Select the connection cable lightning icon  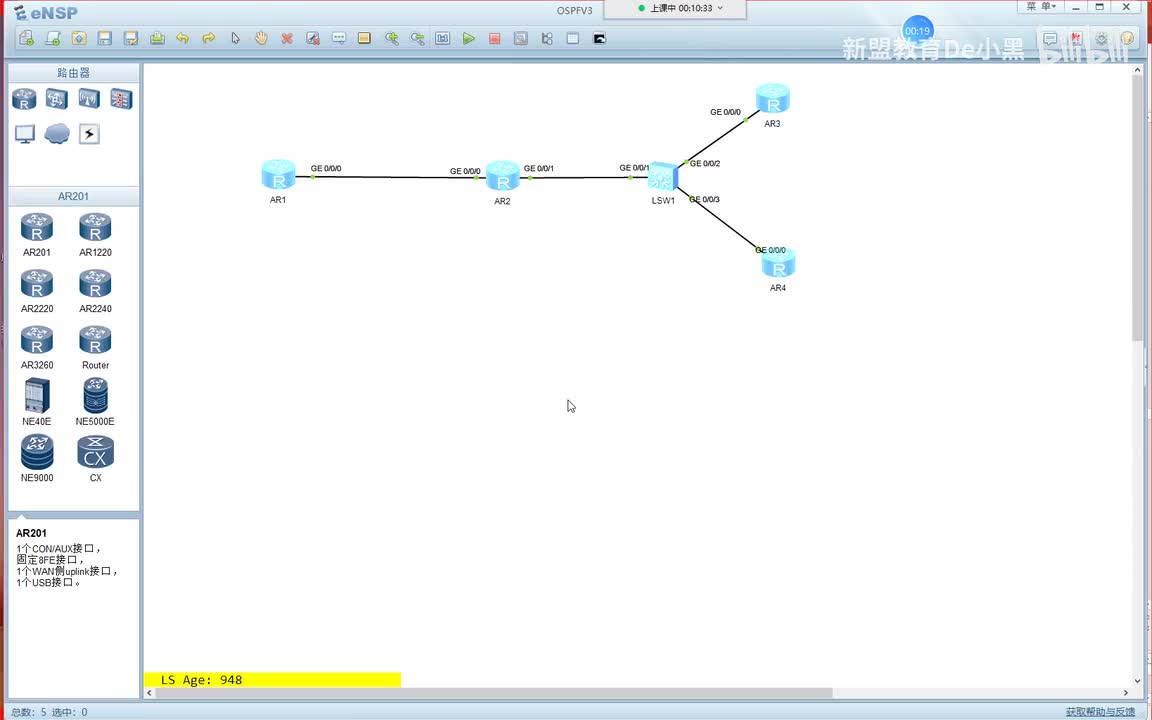(x=89, y=134)
